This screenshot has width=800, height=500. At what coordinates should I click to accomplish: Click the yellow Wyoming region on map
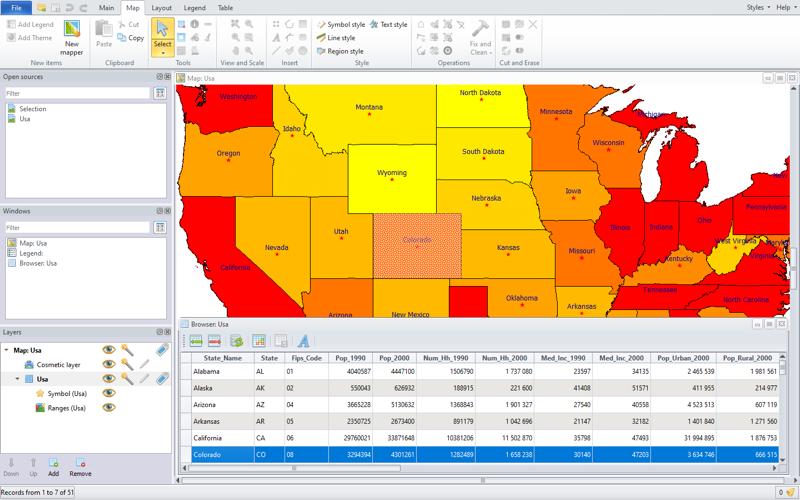[392, 179]
